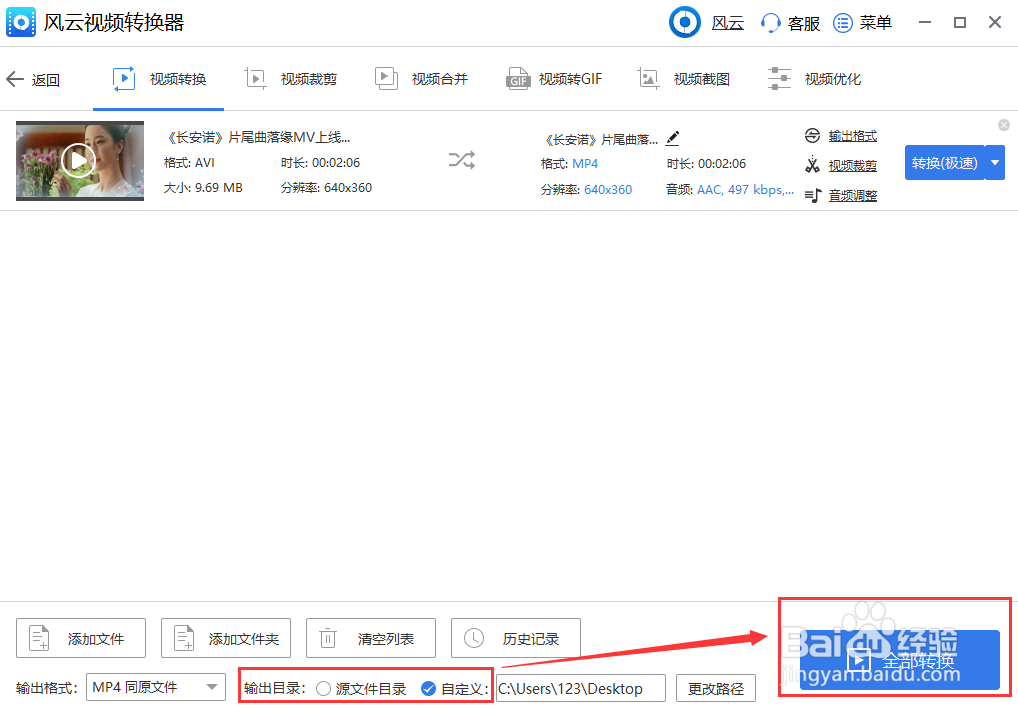Expand the 转换(极速) dropdown arrow
Viewport: 1018px width, 710px height.
pos(993,162)
